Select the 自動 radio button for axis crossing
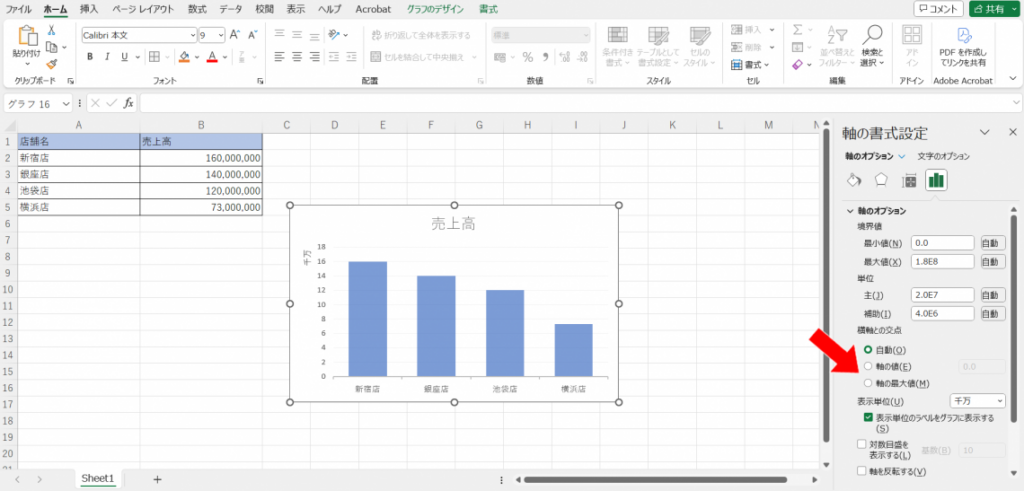 click(x=868, y=350)
